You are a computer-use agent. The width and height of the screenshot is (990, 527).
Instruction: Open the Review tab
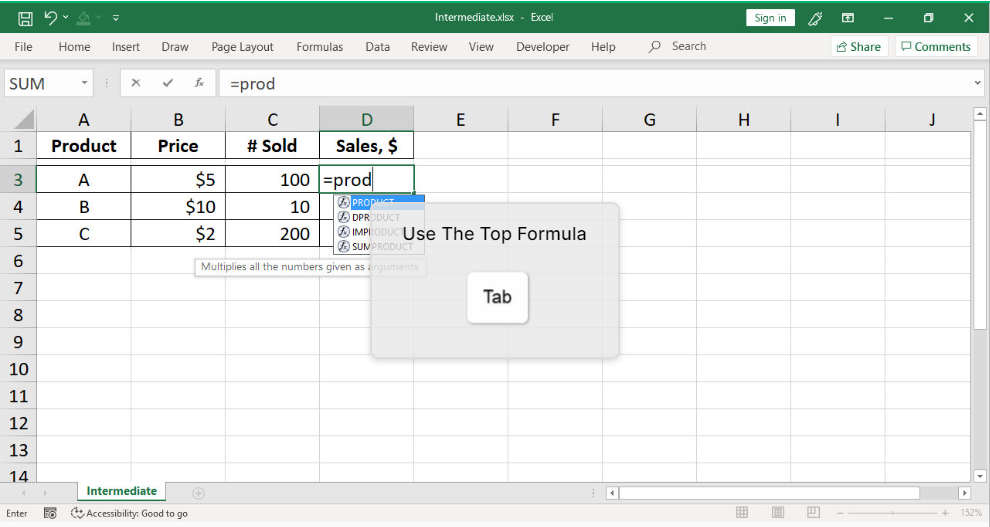pos(429,47)
